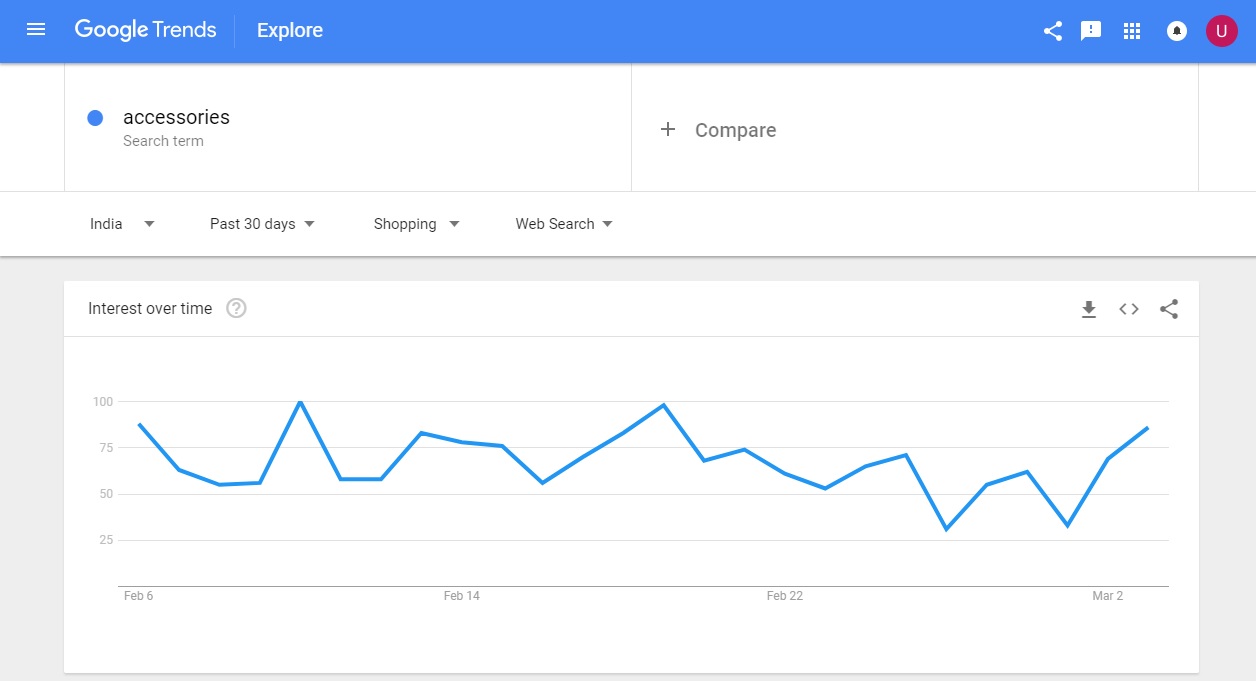Show help for Interest over time

coord(236,308)
